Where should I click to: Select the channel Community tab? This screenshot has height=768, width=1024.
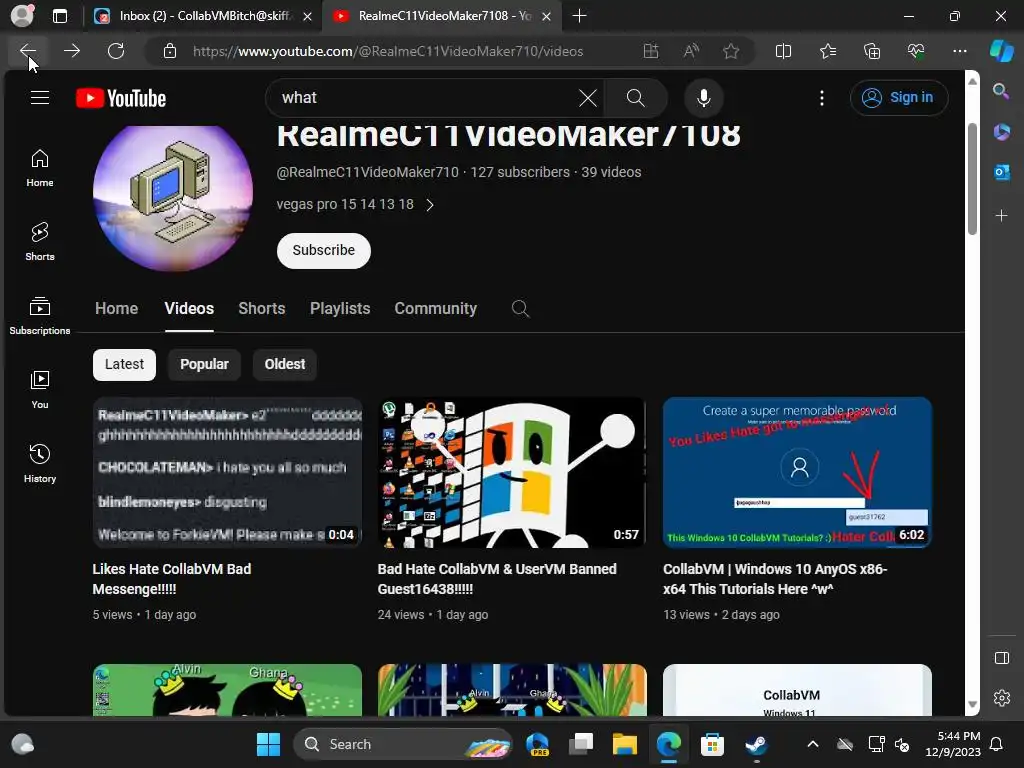436,308
